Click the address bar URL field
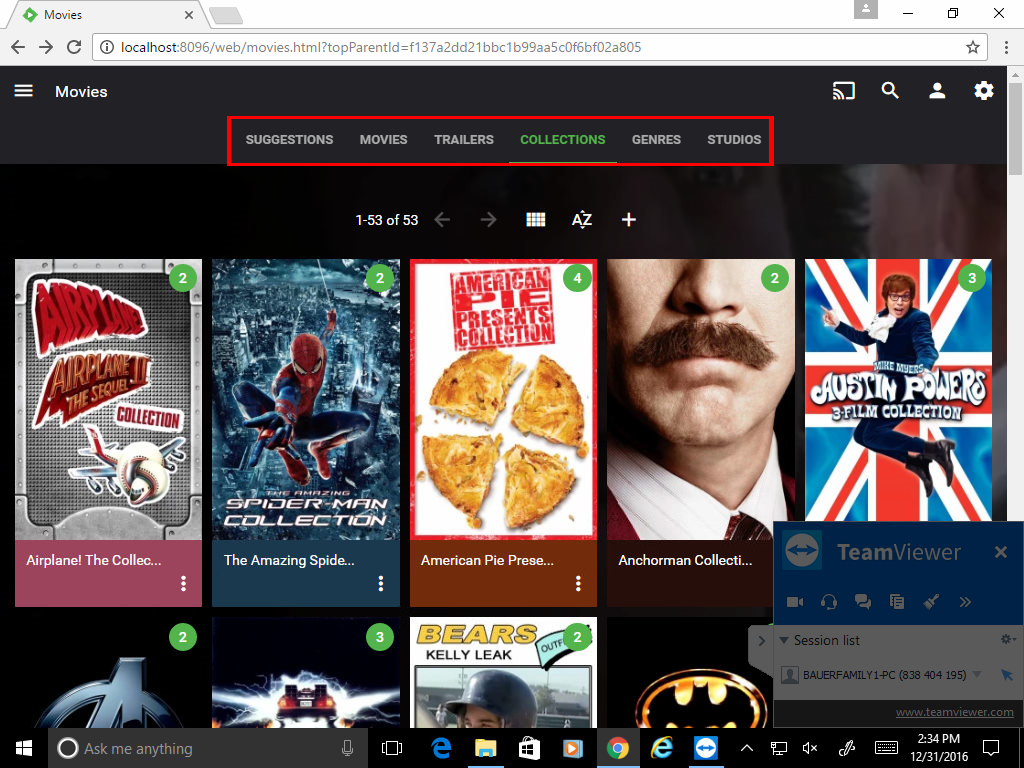 (539, 47)
